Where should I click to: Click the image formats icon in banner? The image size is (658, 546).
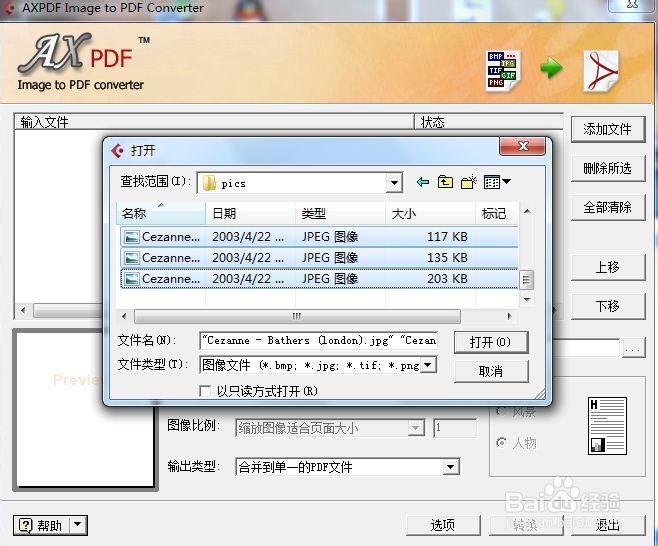pyautogui.click(x=503, y=70)
